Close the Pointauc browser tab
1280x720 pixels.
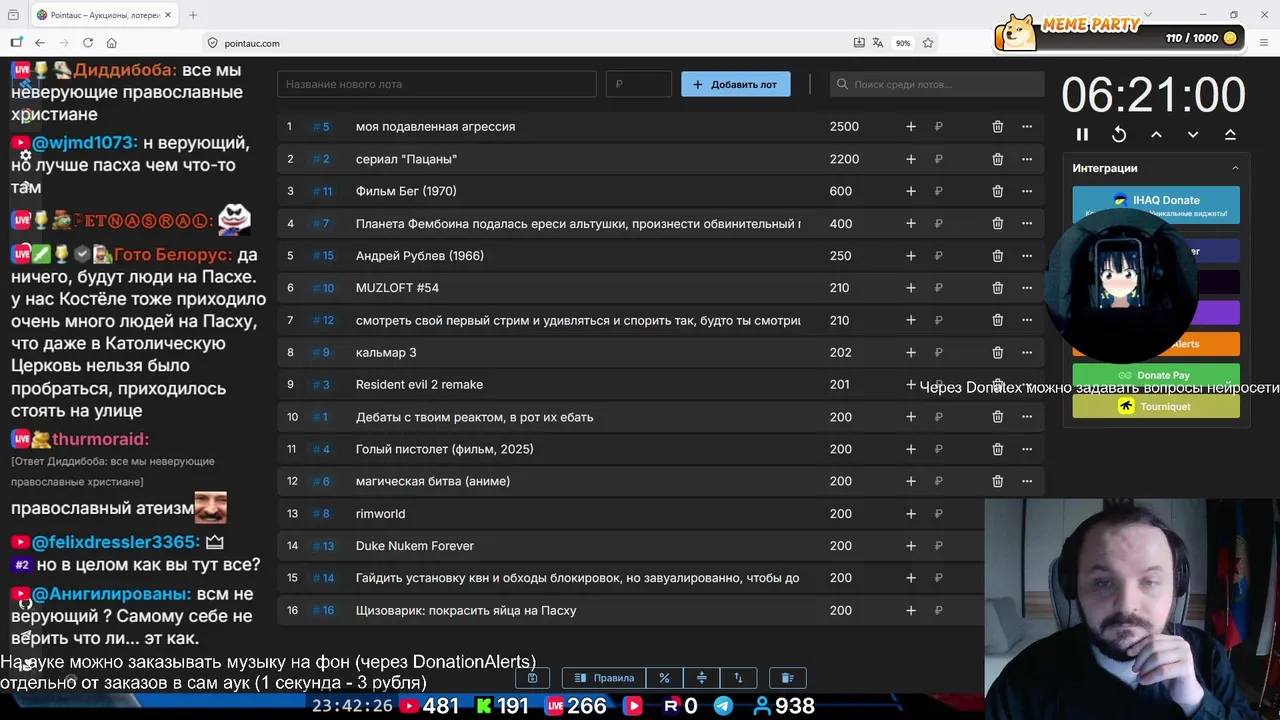click(x=168, y=15)
